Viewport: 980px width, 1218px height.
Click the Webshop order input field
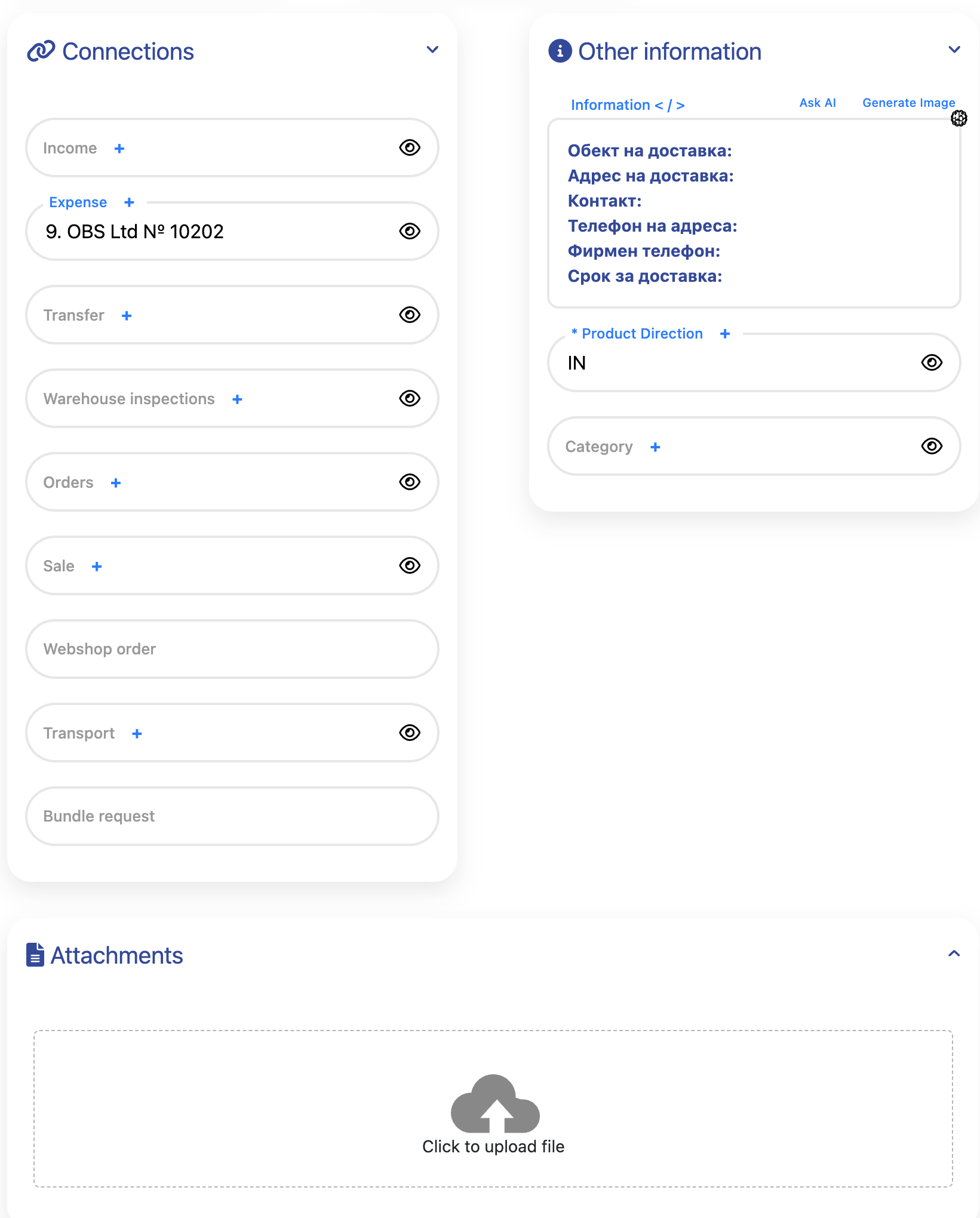pos(232,649)
